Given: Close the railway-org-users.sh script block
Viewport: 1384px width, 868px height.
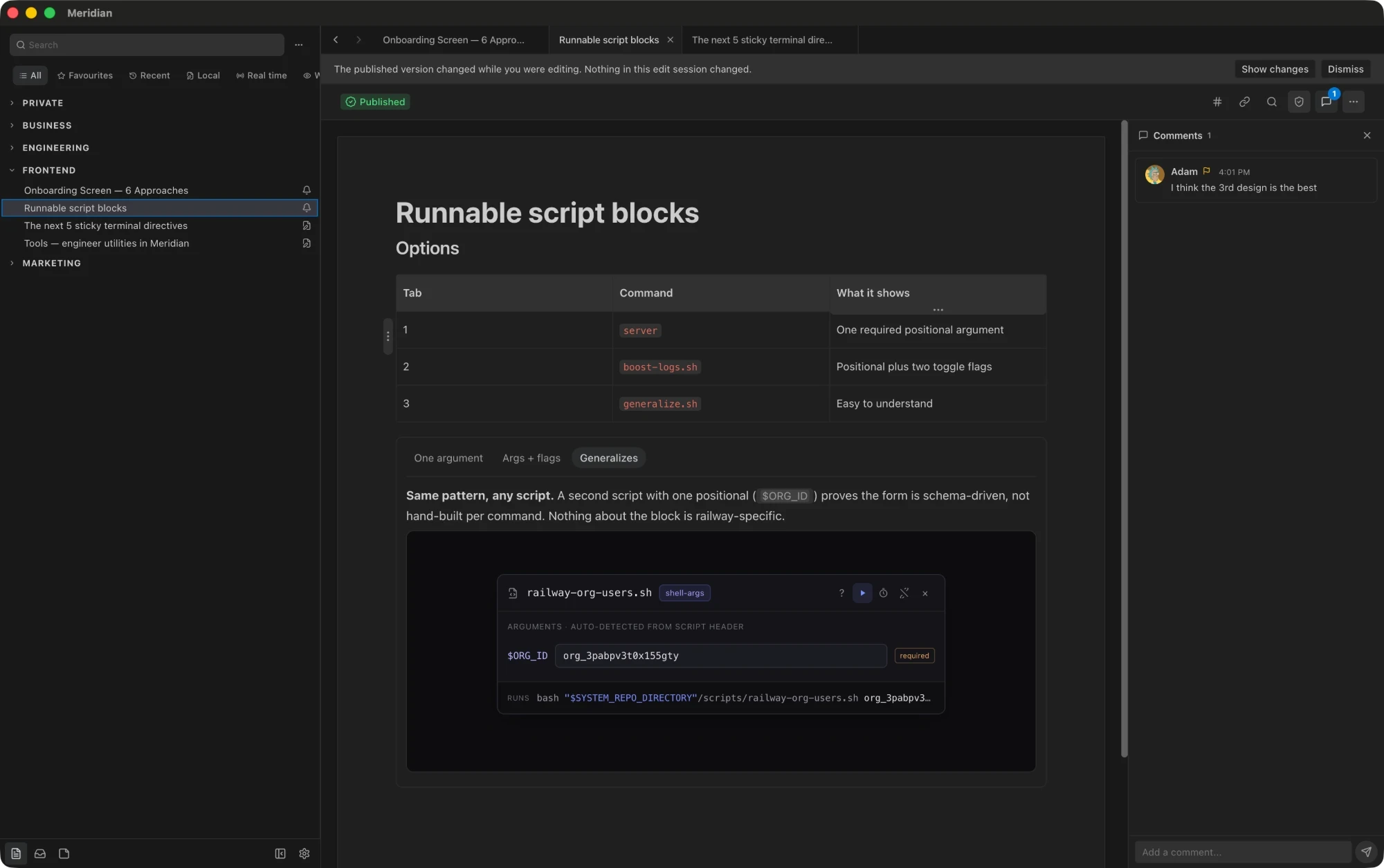Looking at the screenshot, I should [x=925, y=593].
